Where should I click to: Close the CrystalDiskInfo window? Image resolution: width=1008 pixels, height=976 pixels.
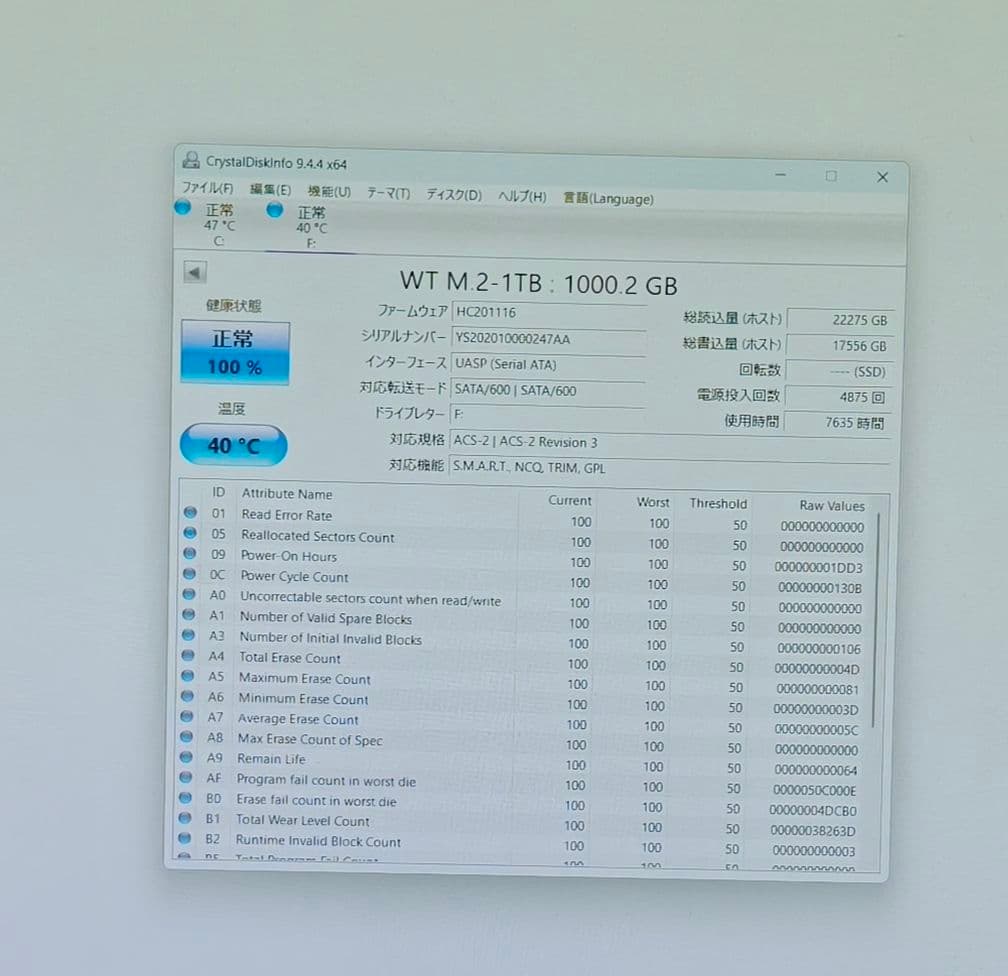(x=882, y=177)
